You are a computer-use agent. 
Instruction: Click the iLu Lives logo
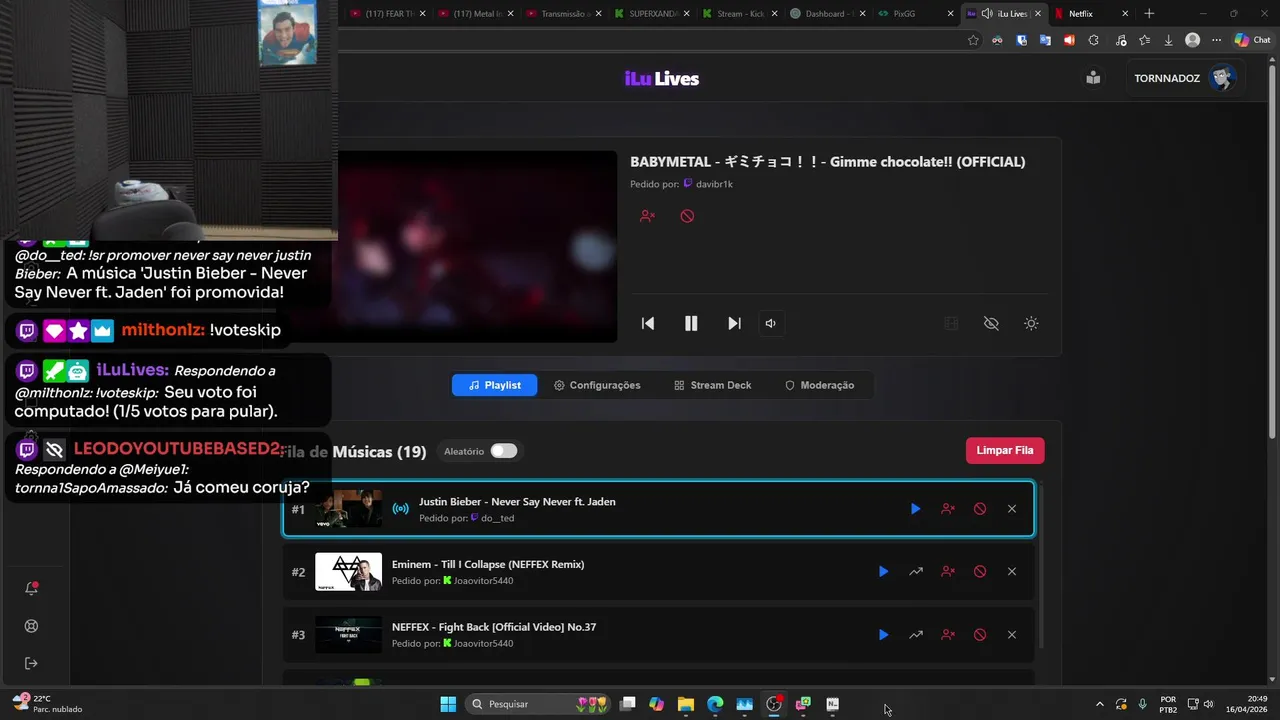(662, 79)
